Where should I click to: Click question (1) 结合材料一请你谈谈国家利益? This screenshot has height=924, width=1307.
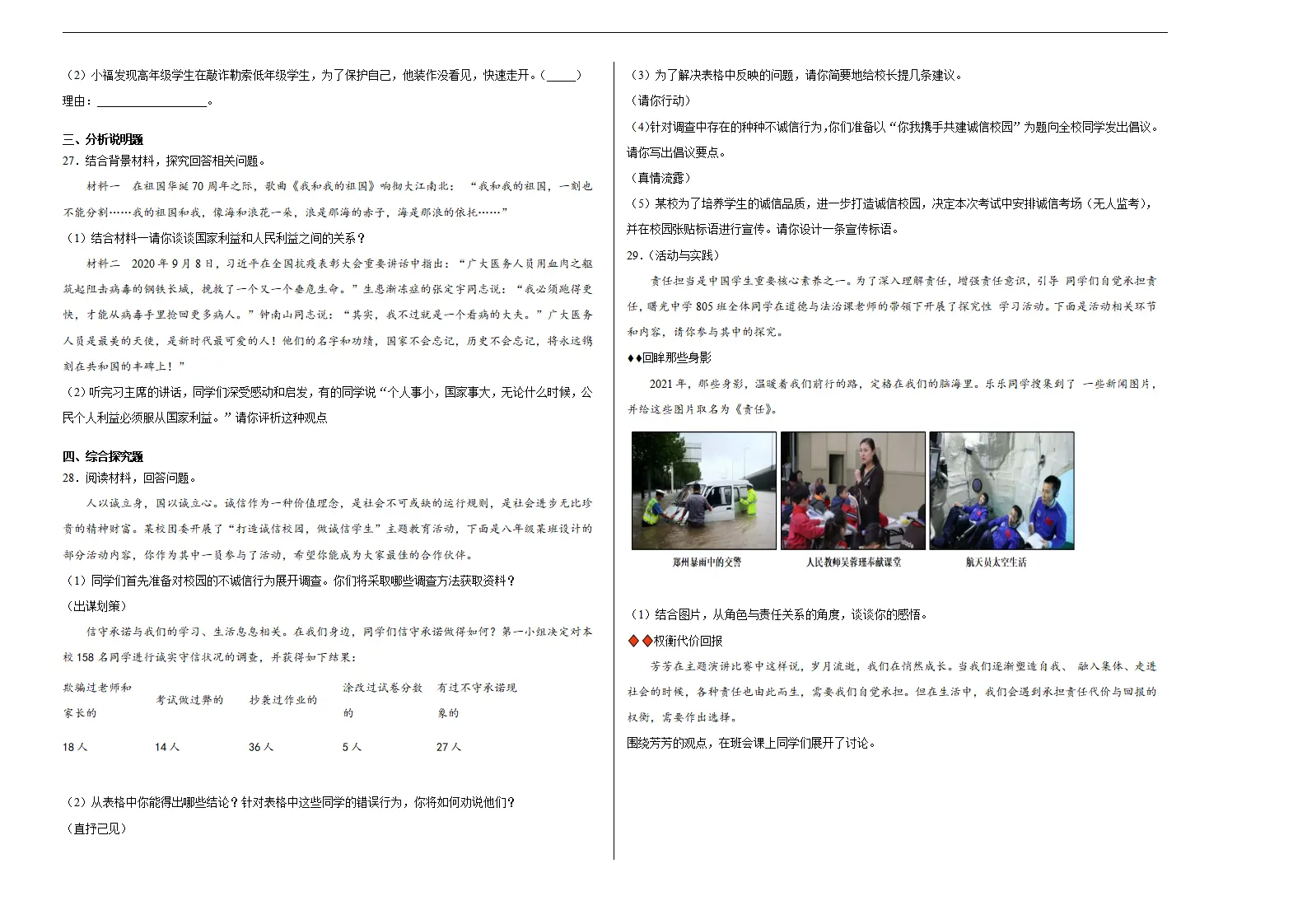point(215,238)
